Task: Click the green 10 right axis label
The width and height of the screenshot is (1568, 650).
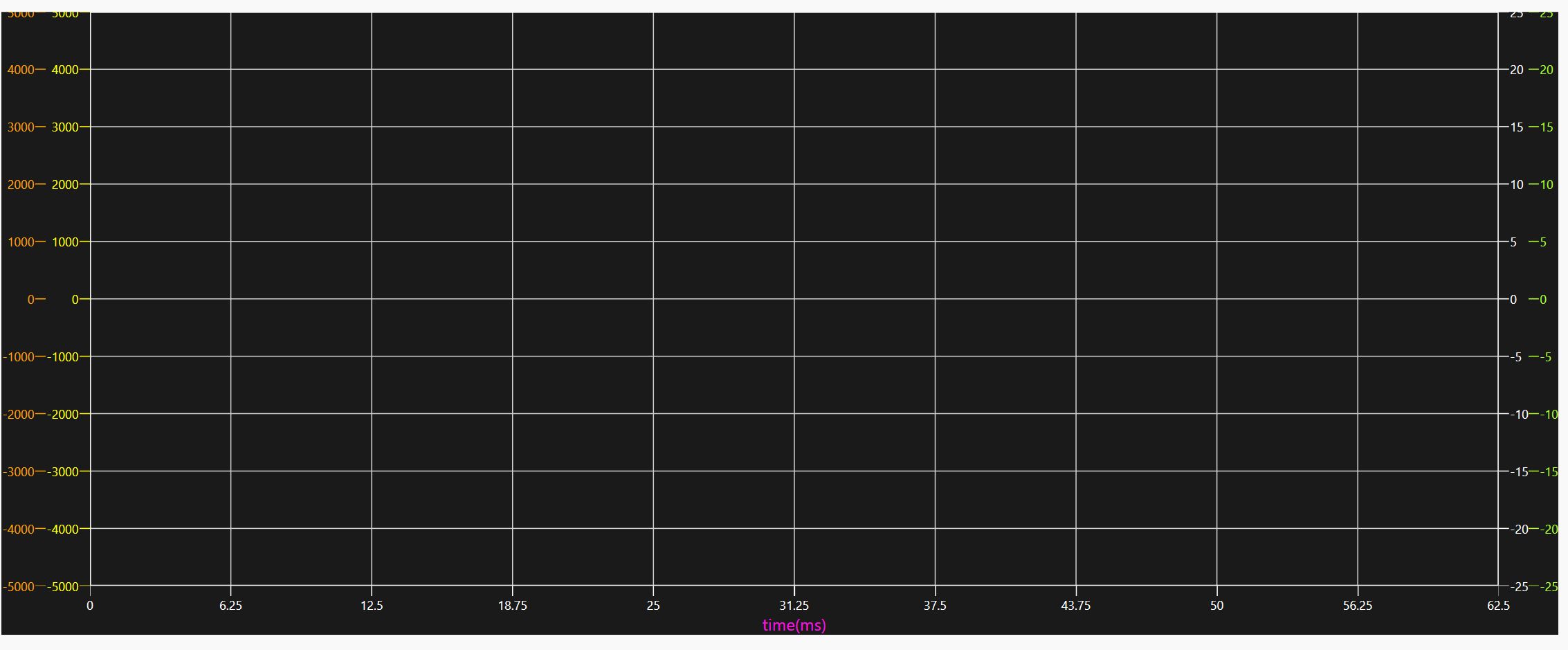Action: click(x=1547, y=185)
